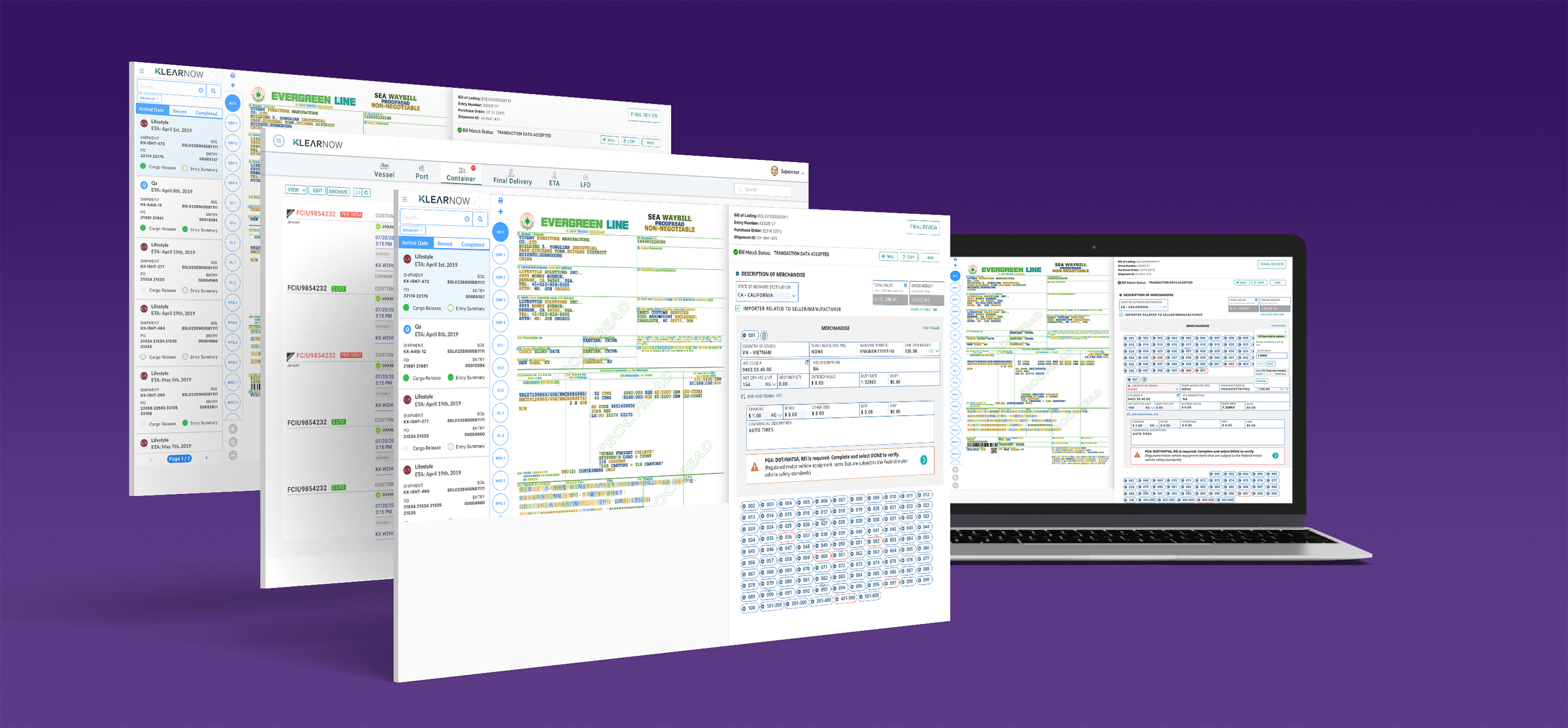Clear the search field with the X icon
The height and width of the screenshot is (728, 1568).
tap(467, 219)
